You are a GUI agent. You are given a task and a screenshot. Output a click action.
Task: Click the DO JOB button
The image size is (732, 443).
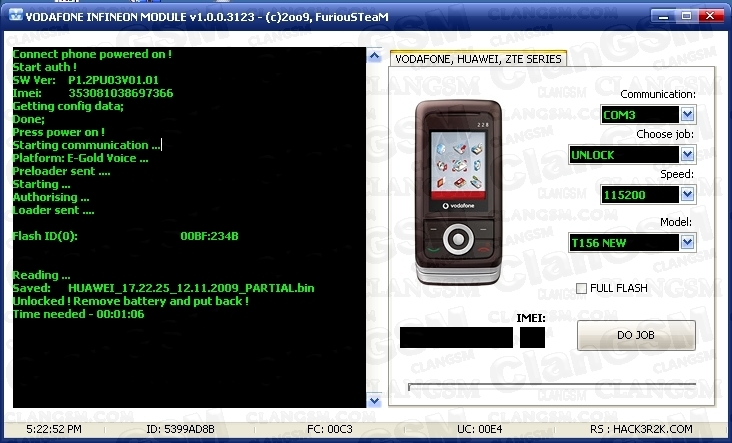tap(636, 335)
